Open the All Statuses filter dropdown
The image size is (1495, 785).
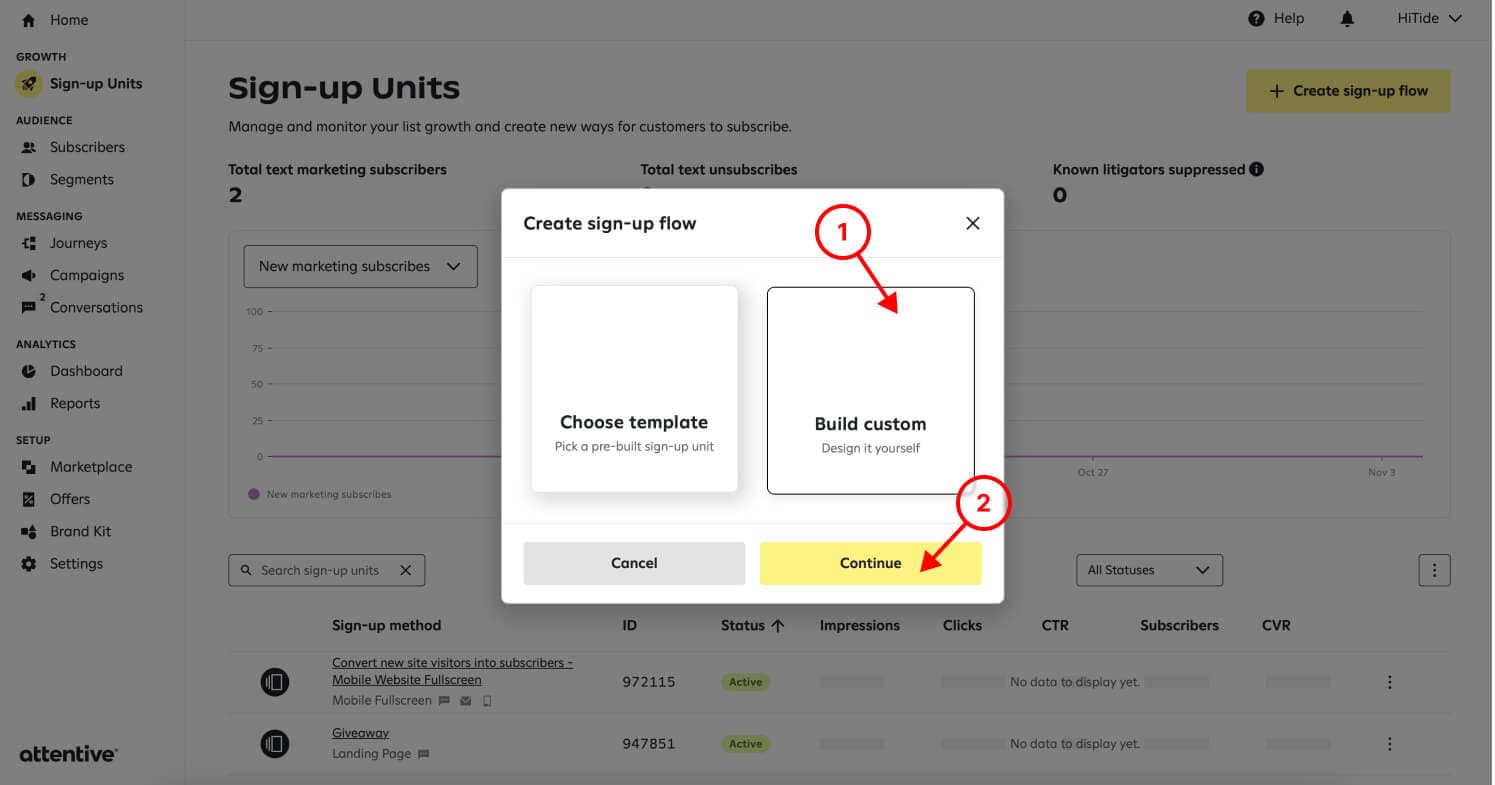click(x=1148, y=570)
